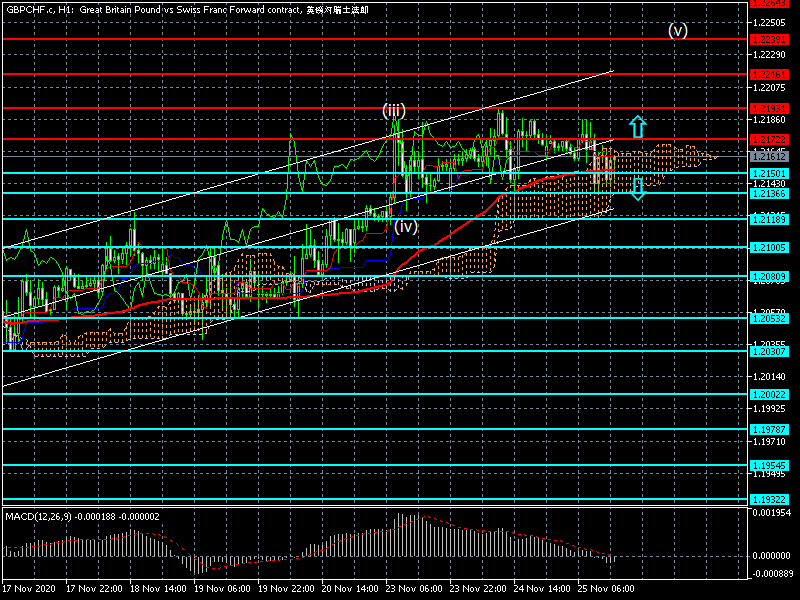The width and height of the screenshot is (800, 600).
Task: Click the cyan 1.21005 price level label
Action: click(x=769, y=247)
